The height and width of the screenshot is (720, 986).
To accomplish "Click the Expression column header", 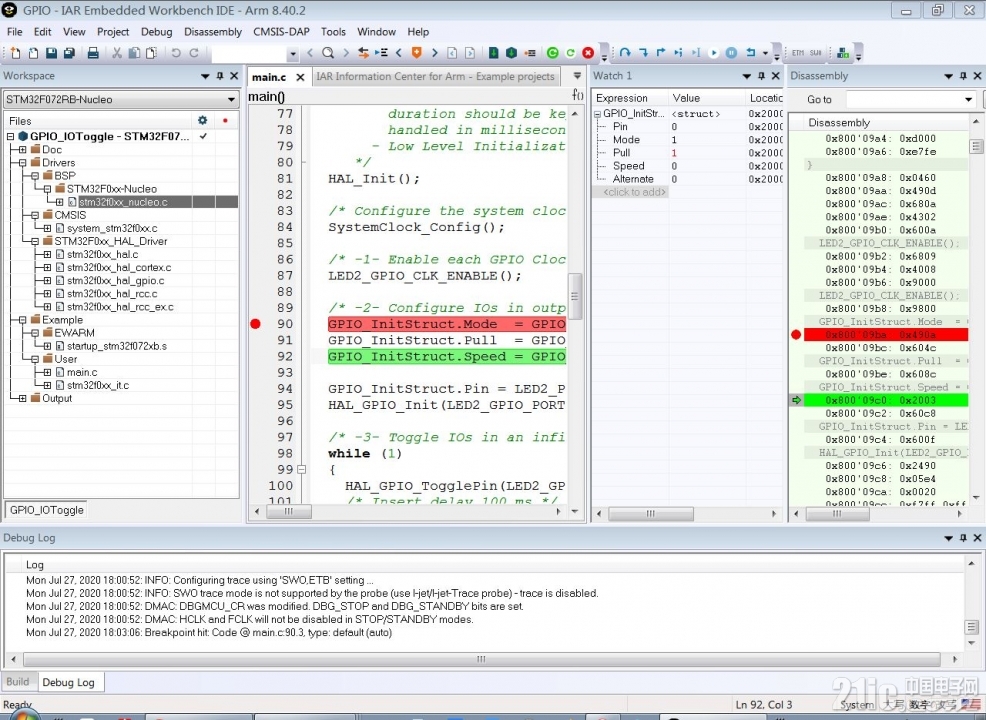I will click(630, 98).
